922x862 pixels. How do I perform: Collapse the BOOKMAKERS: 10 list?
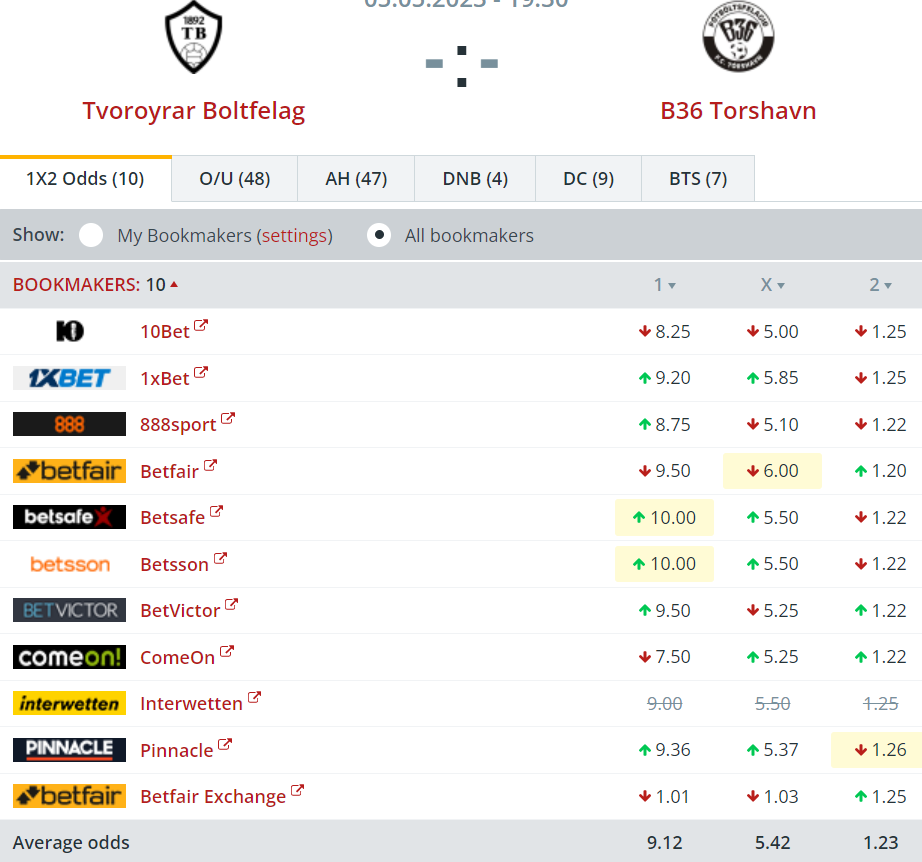pyautogui.click(x=95, y=285)
